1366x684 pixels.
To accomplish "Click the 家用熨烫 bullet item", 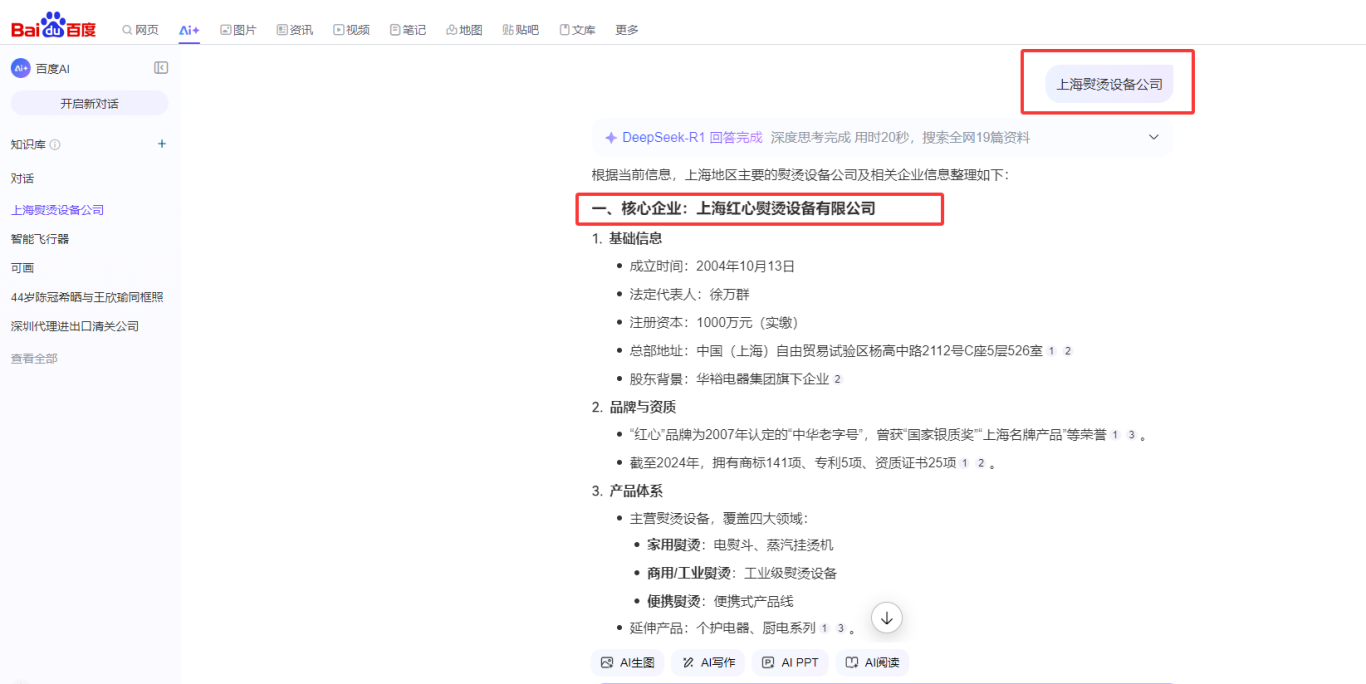I will (x=740, y=545).
